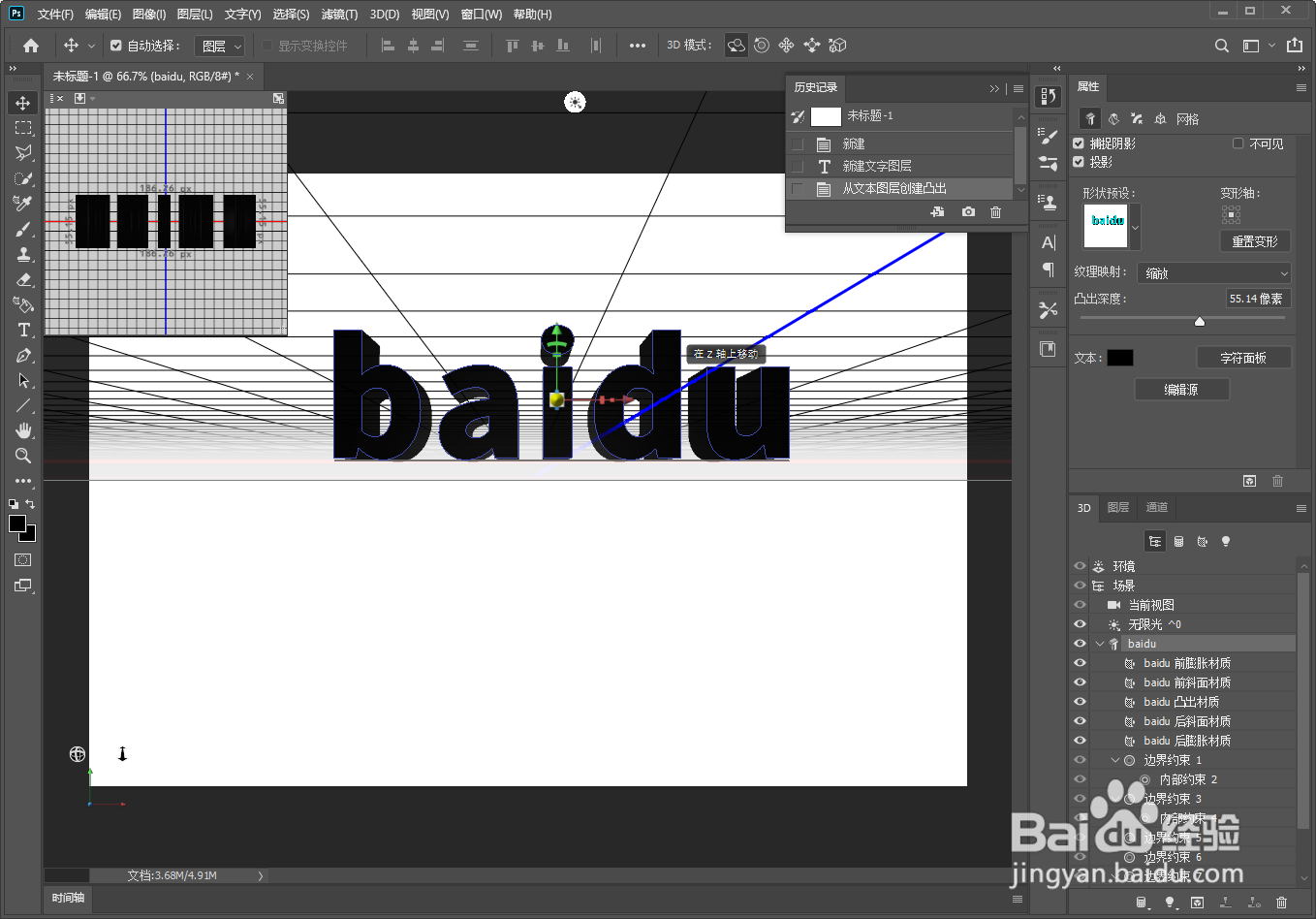Select the Horizontal Type tool
The height and width of the screenshot is (919, 1316).
pos(23,330)
